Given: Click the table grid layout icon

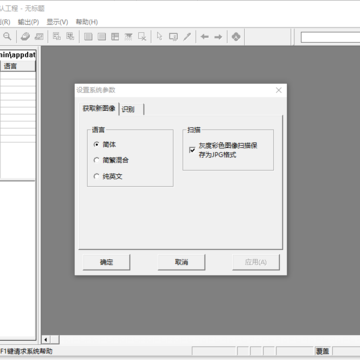Looking at the screenshot, I should [115, 37].
